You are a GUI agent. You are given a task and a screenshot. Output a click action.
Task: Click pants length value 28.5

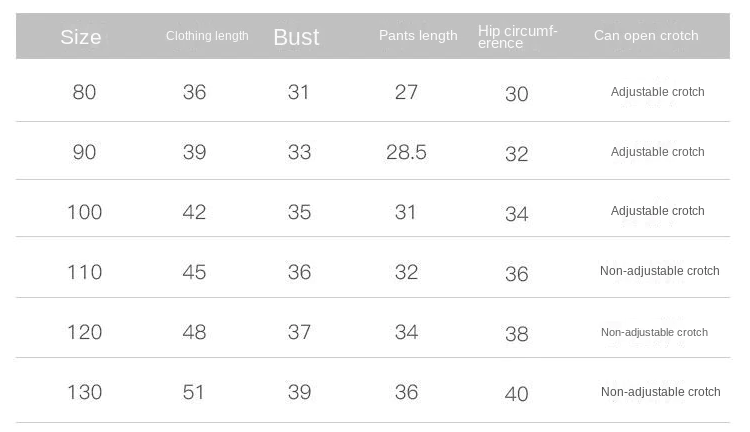point(406,152)
